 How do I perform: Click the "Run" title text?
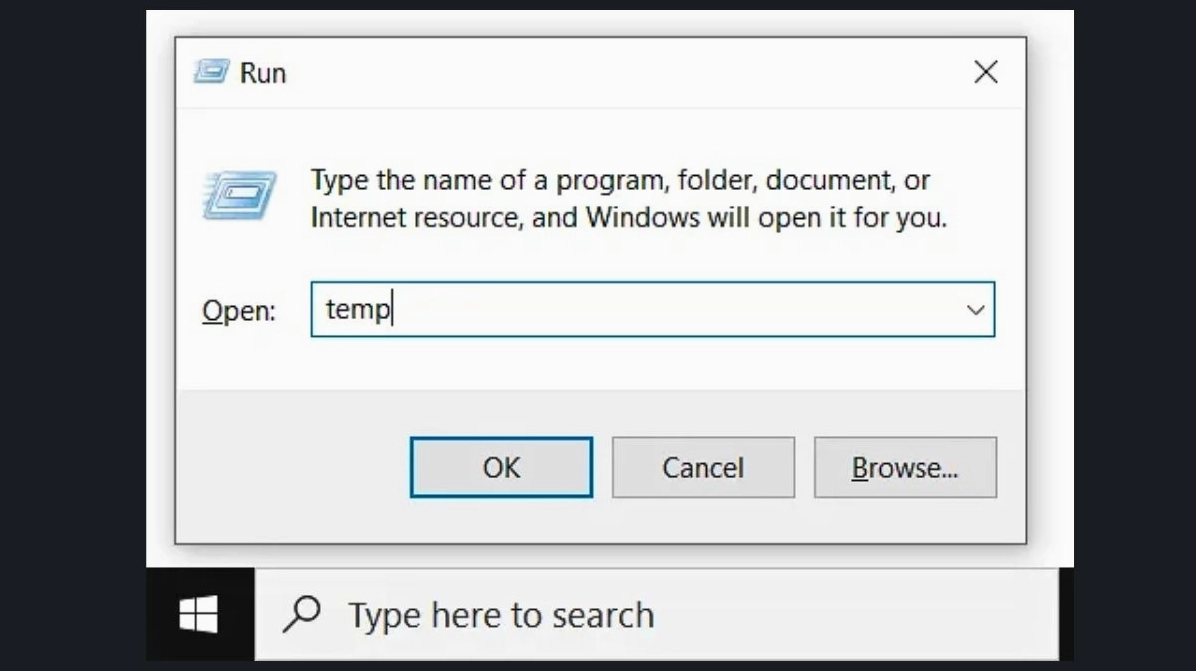[263, 73]
